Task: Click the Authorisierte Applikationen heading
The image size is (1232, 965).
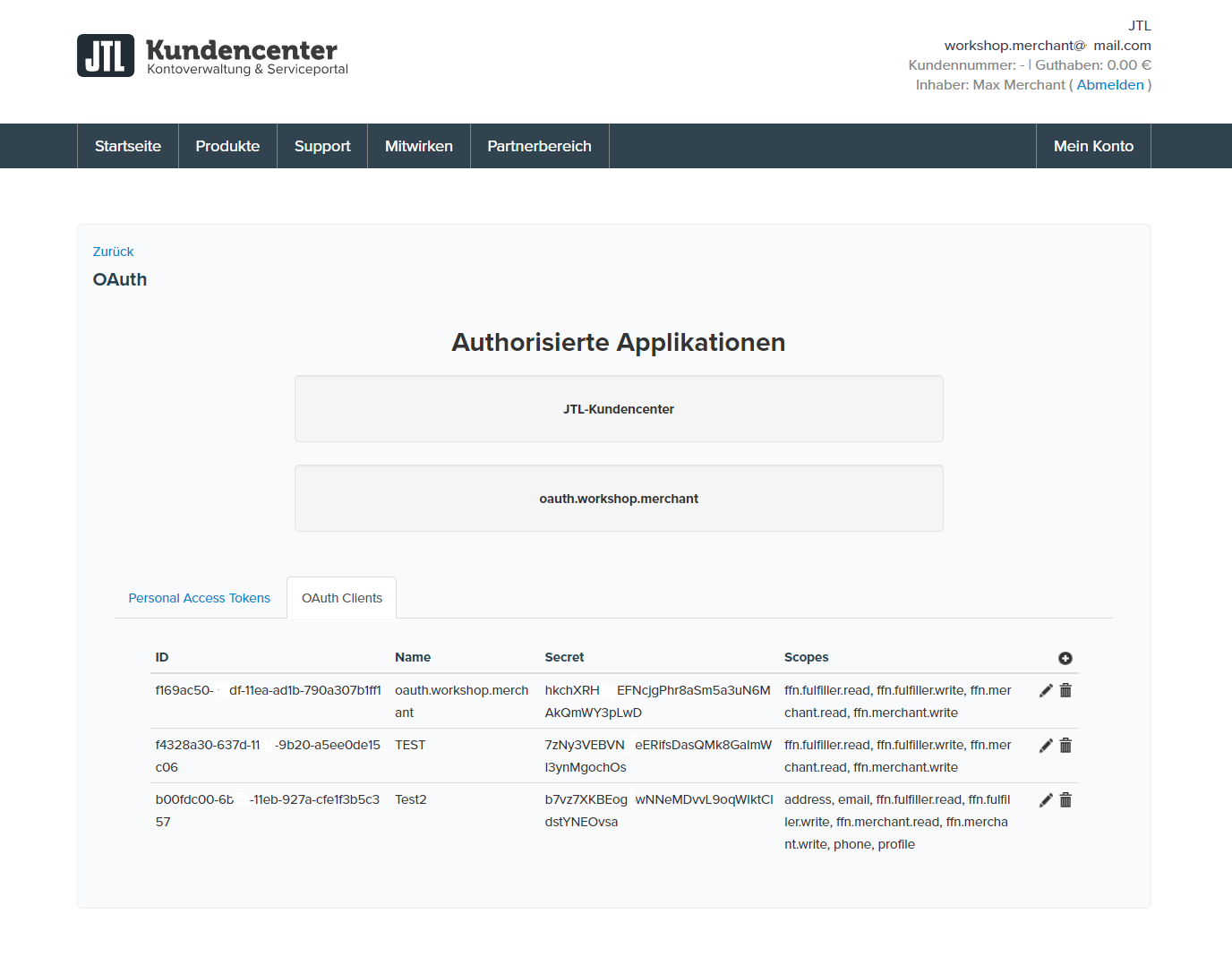Action: click(619, 342)
